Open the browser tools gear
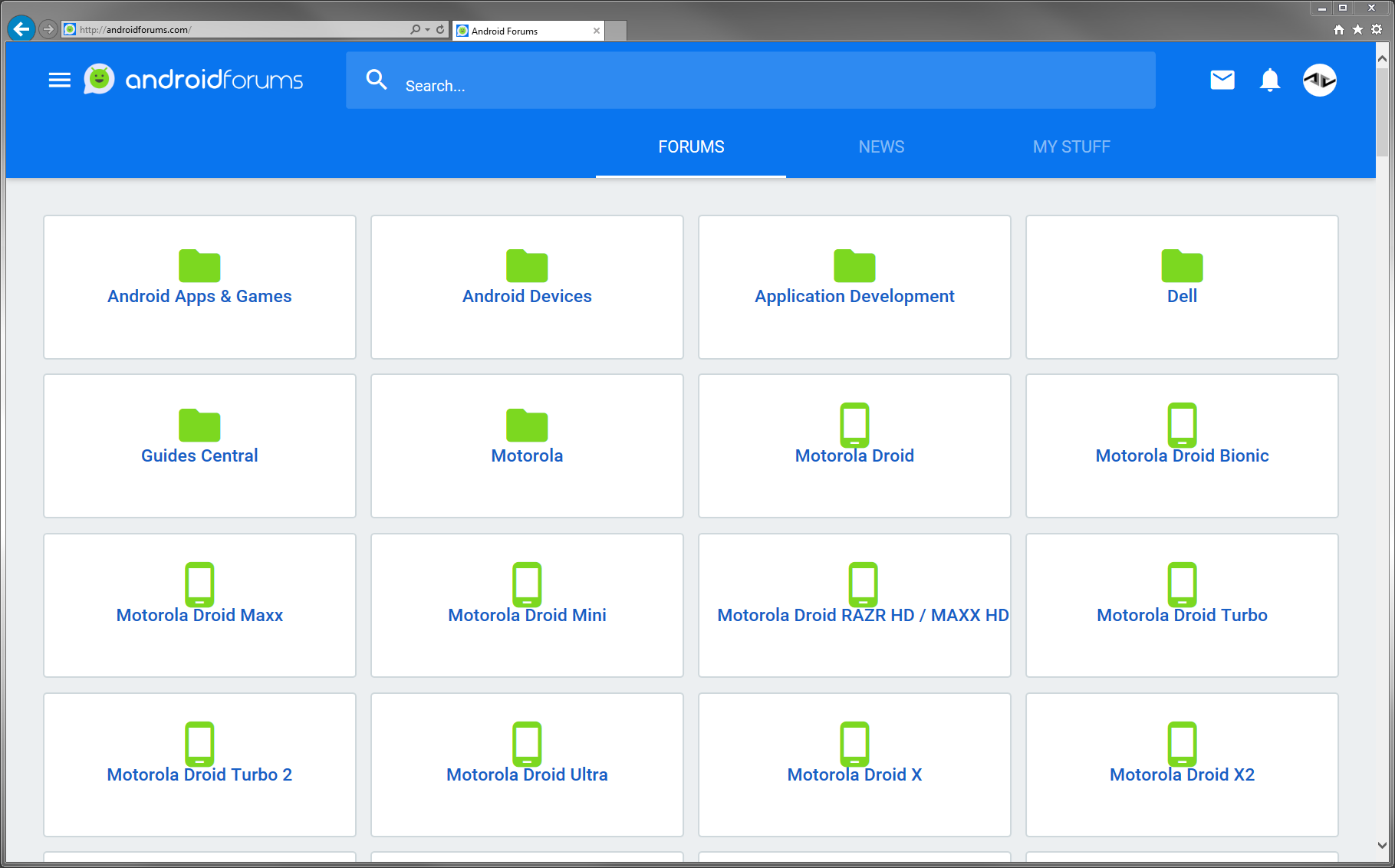This screenshot has height=868, width=1395. point(1377,29)
